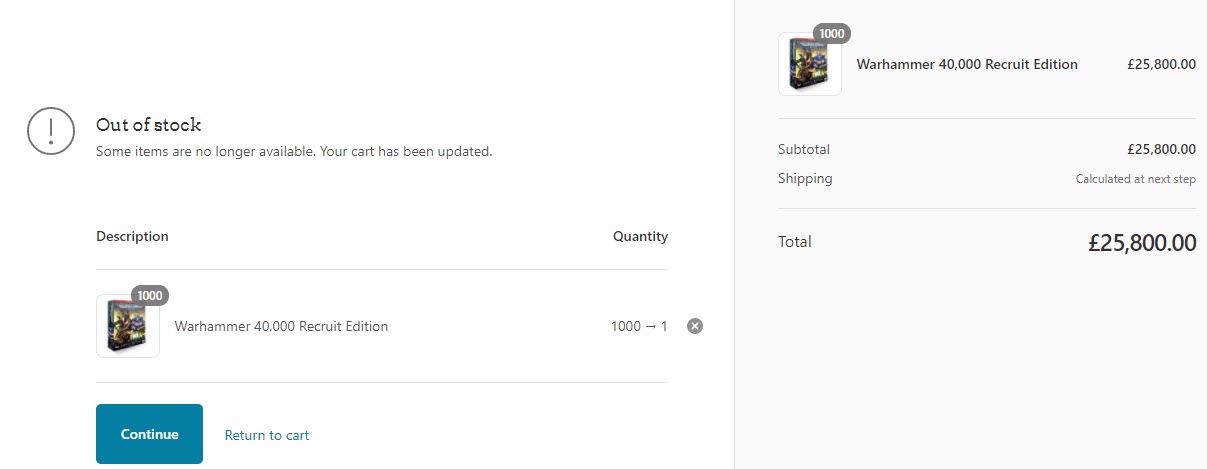Click the item price next to product name

pyautogui.click(x=1161, y=64)
